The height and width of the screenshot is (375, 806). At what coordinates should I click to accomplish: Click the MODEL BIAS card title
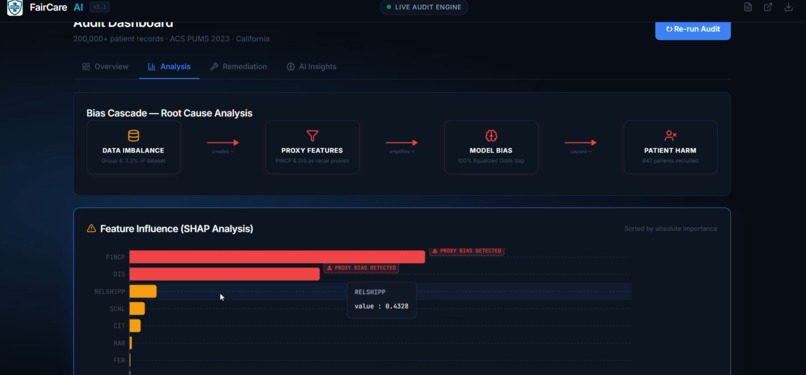[491, 151]
